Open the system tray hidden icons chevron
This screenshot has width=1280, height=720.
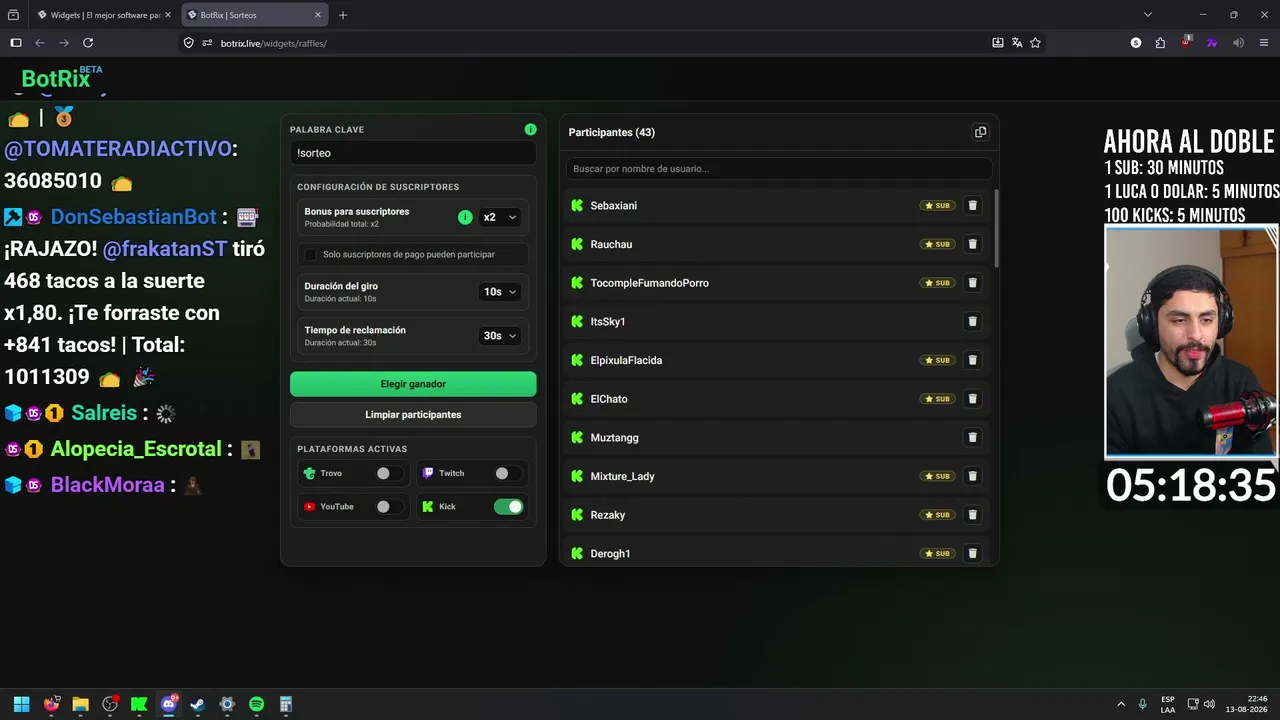(x=1121, y=704)
